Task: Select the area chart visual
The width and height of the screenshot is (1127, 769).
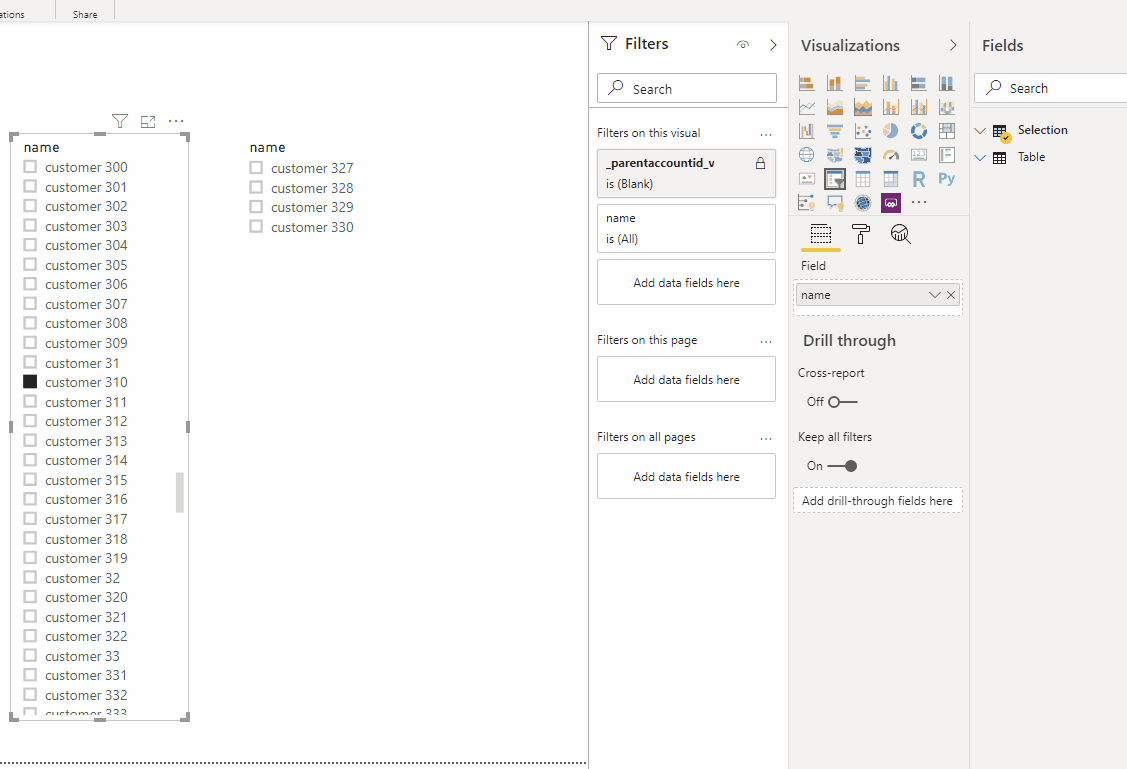Action: 834,107
